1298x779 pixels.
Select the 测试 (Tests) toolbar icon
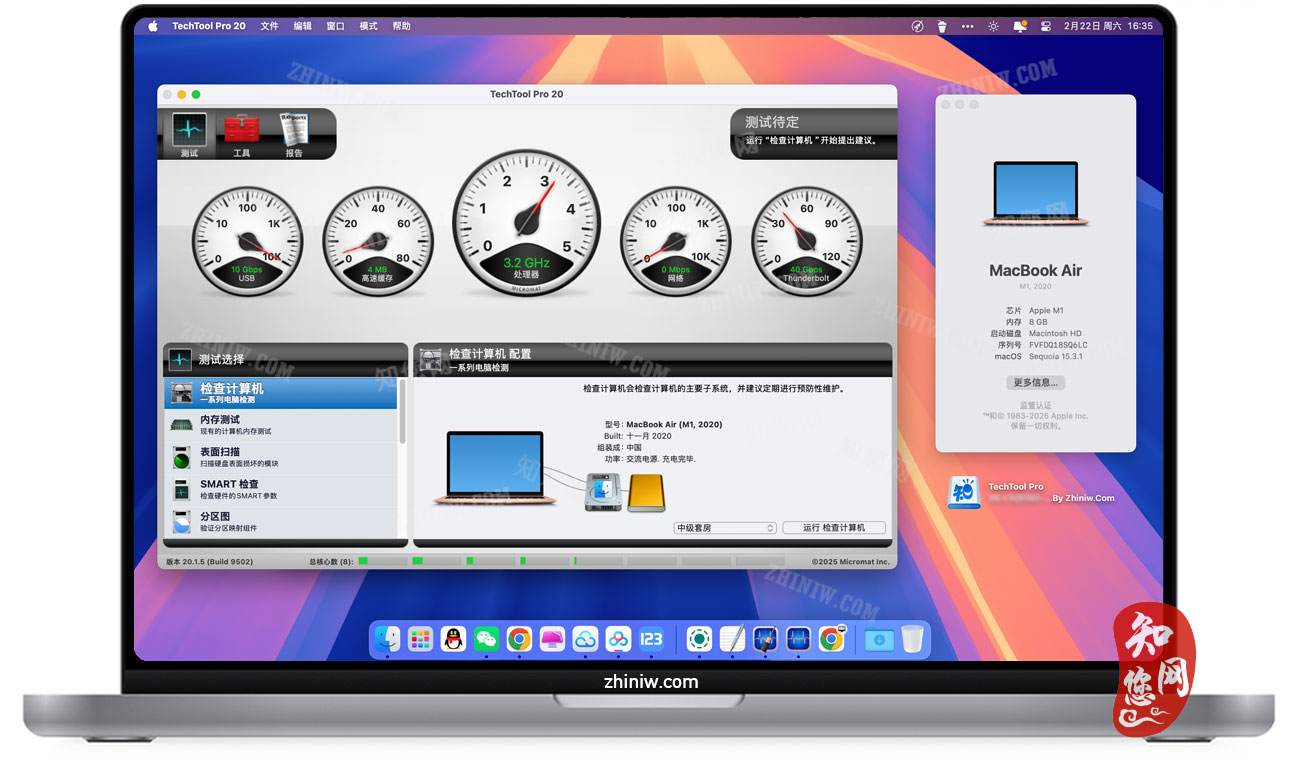click(189, 130)
